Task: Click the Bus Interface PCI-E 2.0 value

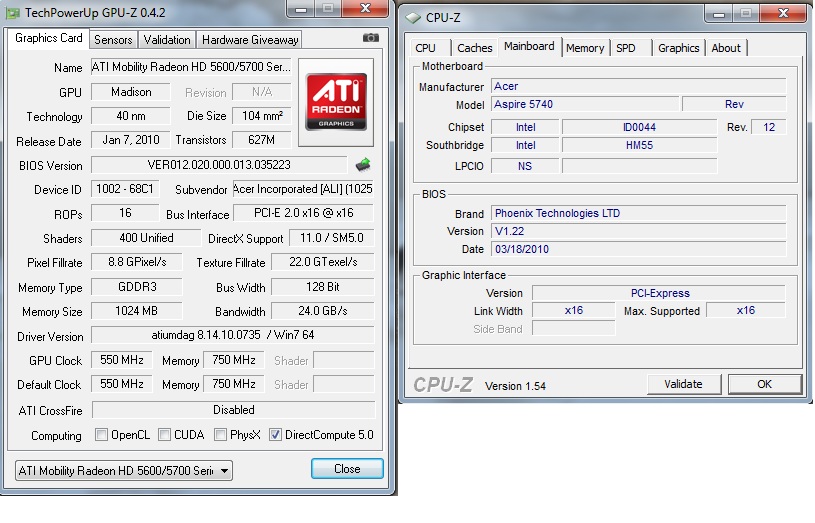Action: click(304, 213)
